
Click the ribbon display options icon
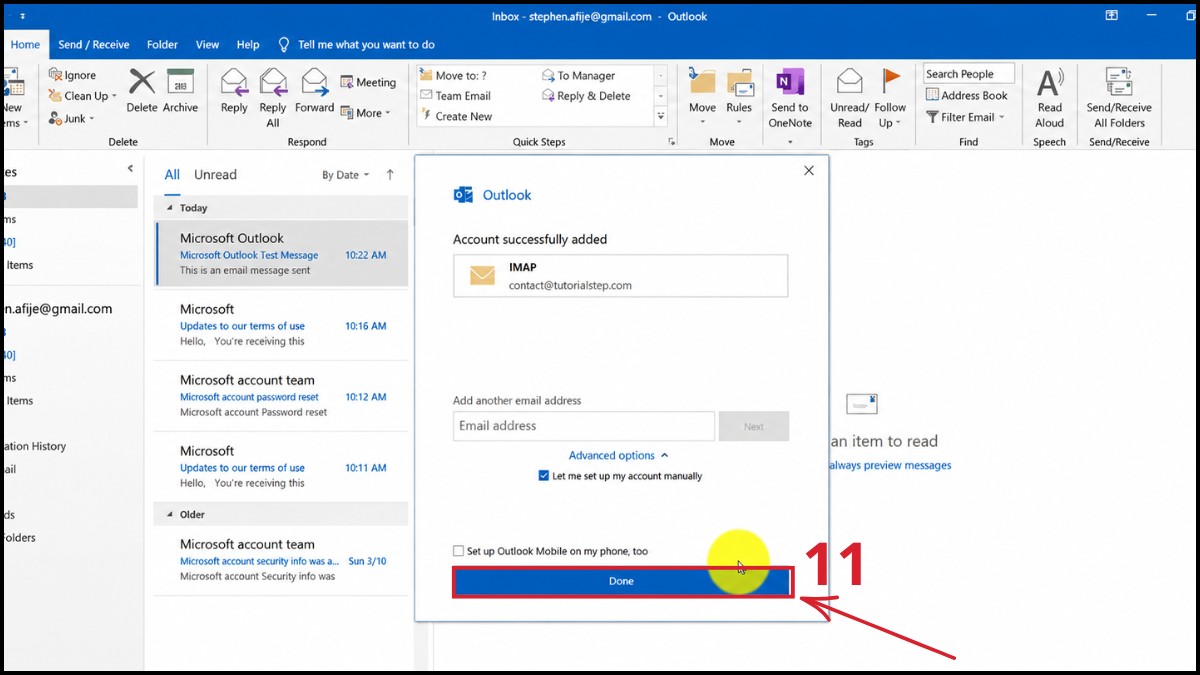(1111, 16)
